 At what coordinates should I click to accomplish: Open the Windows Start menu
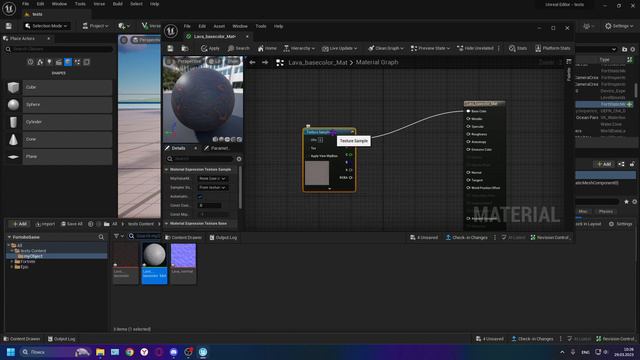click(11, 352)
